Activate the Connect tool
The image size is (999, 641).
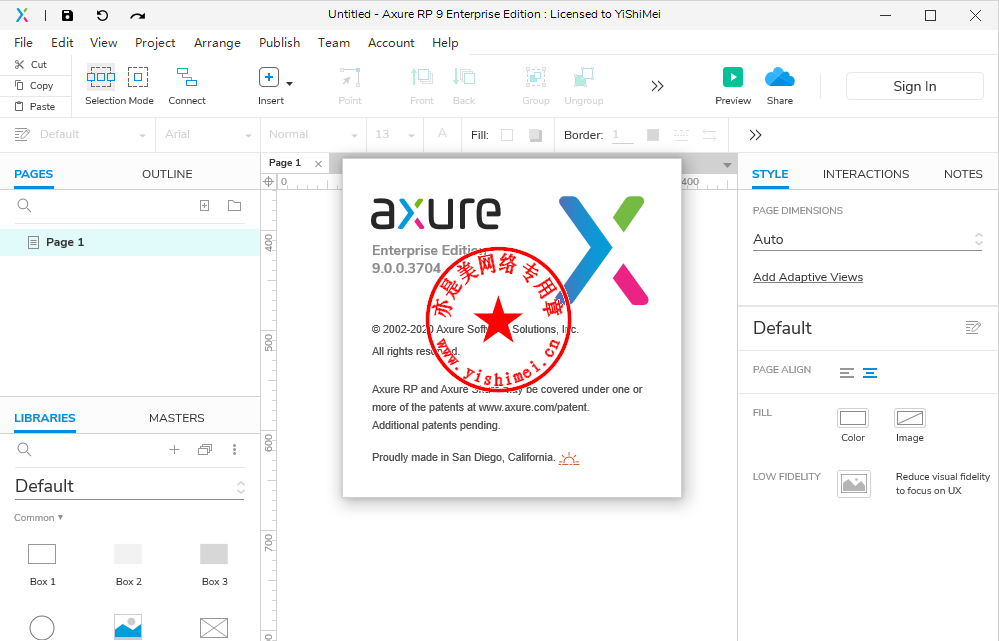click(x=187, y=84)
